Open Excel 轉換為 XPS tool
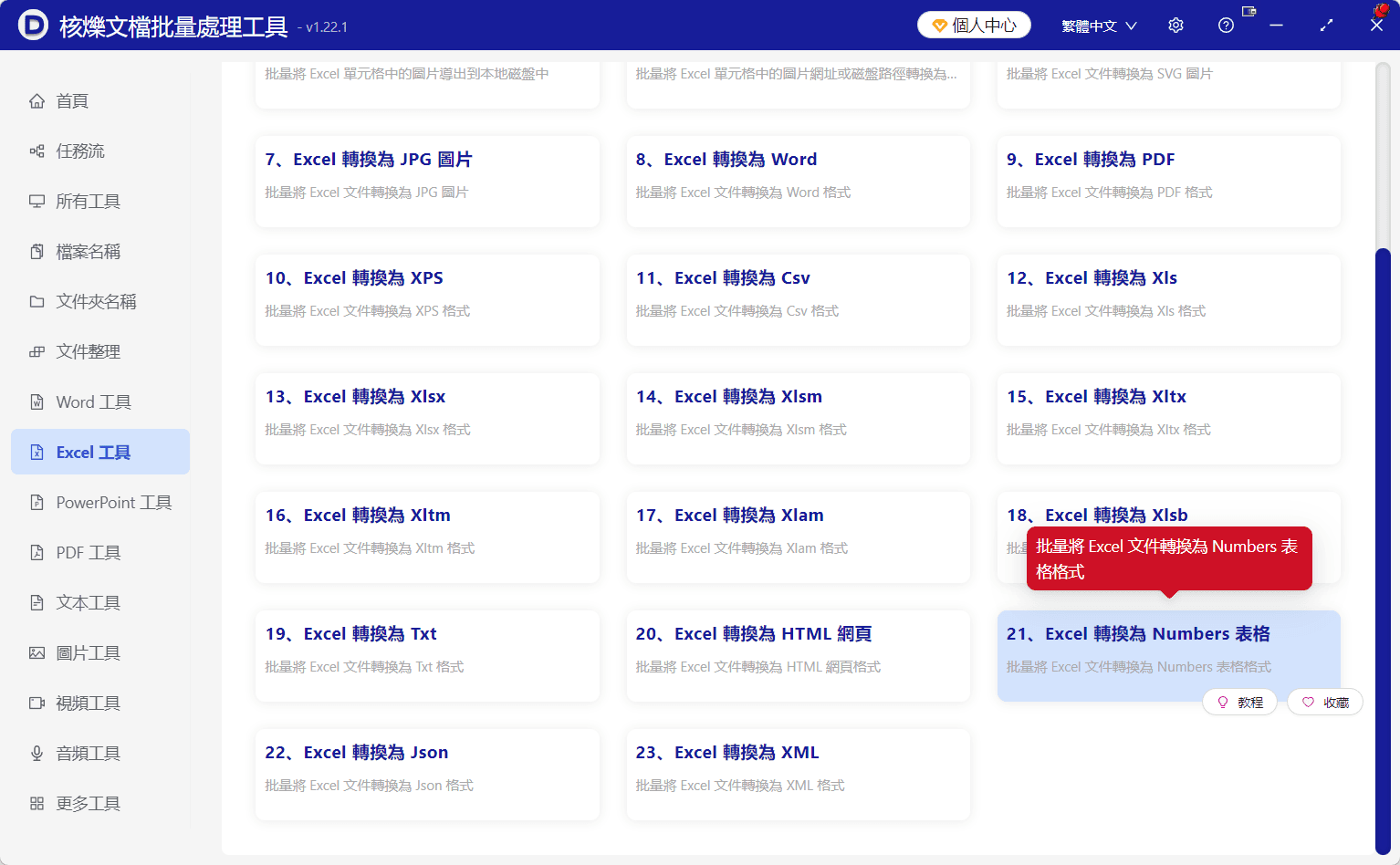This screenshot has width=1400, height=865. (x=427, y=300)
